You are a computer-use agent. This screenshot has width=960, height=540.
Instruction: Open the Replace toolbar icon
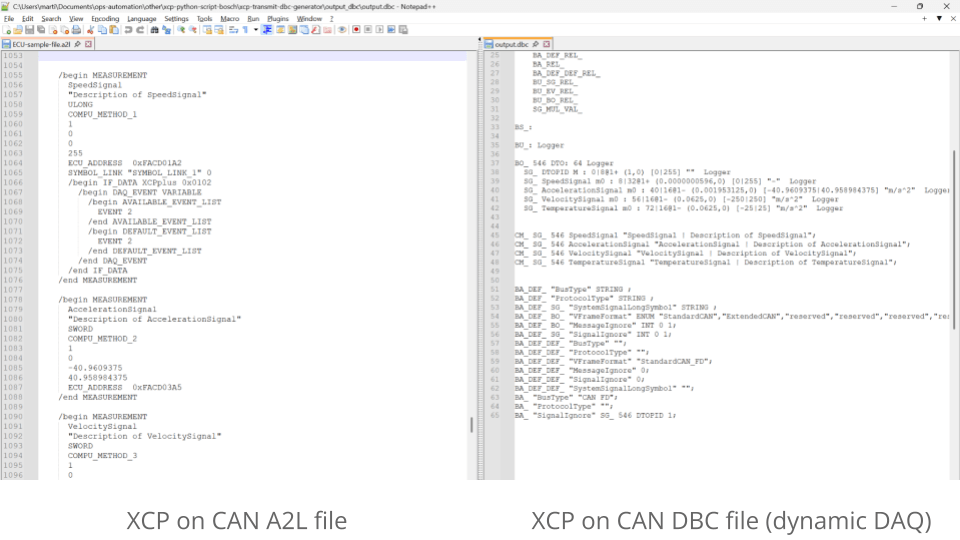pos(167,29)
